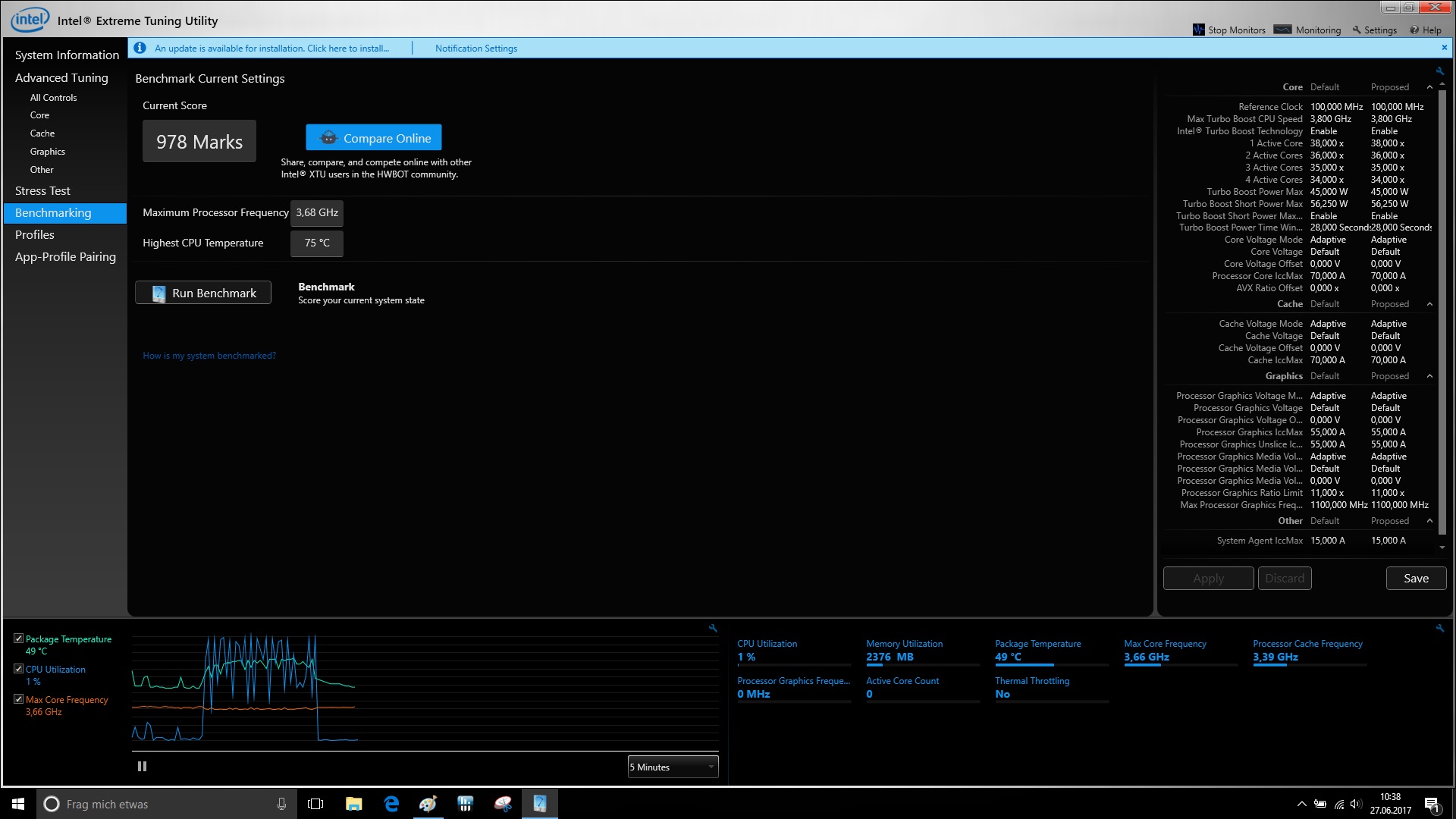Open the Stress Test section
This screenshot has height=819, width=1456.
[42, 190]
